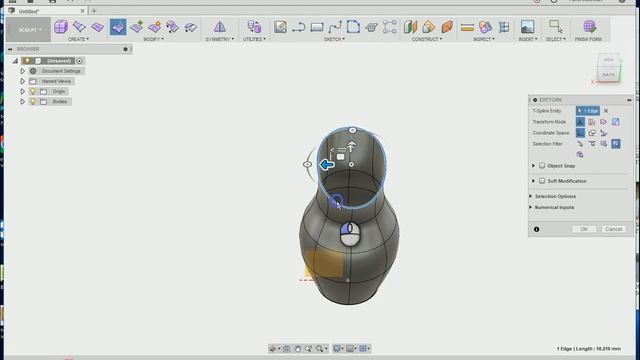This screenshot has height=360, width=640.
Task: Clear T-Spline Entity selection with X
Action: pyautogui.click(x=606, y=111)
